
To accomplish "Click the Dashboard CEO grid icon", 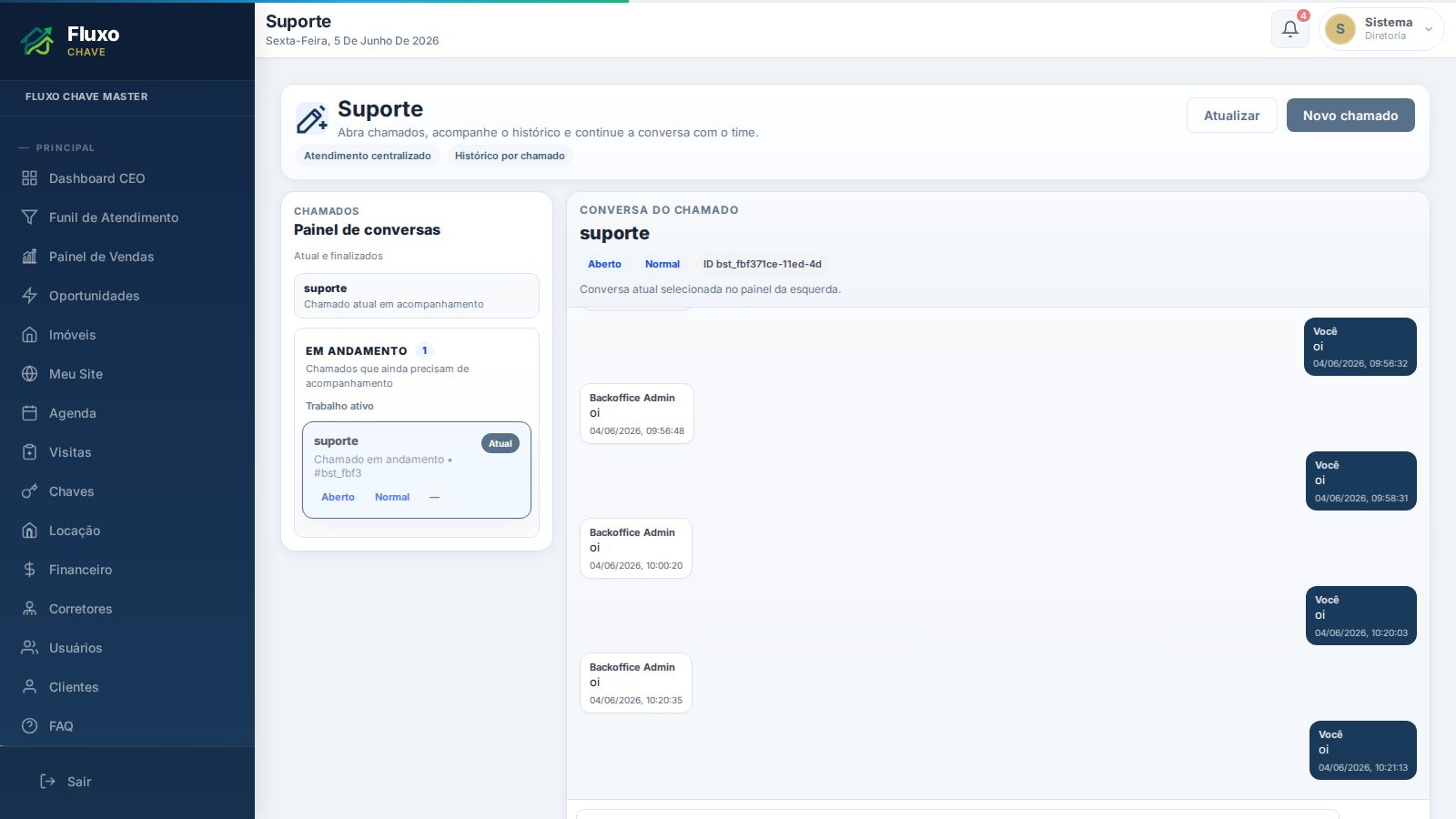I will [x=30, y=178].
